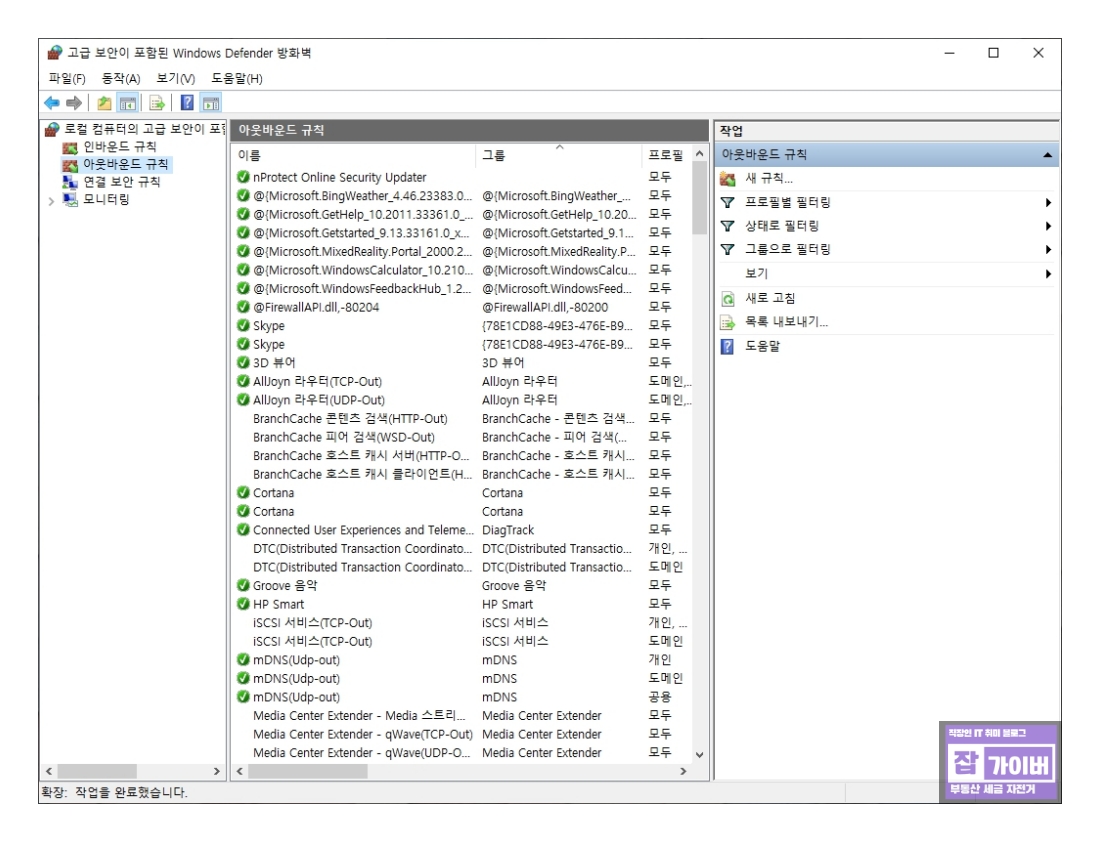Click the green check icon beside Groove 음악 rule
The width and height of the screenshot is (1100, 842).
(x=243, y=585)
